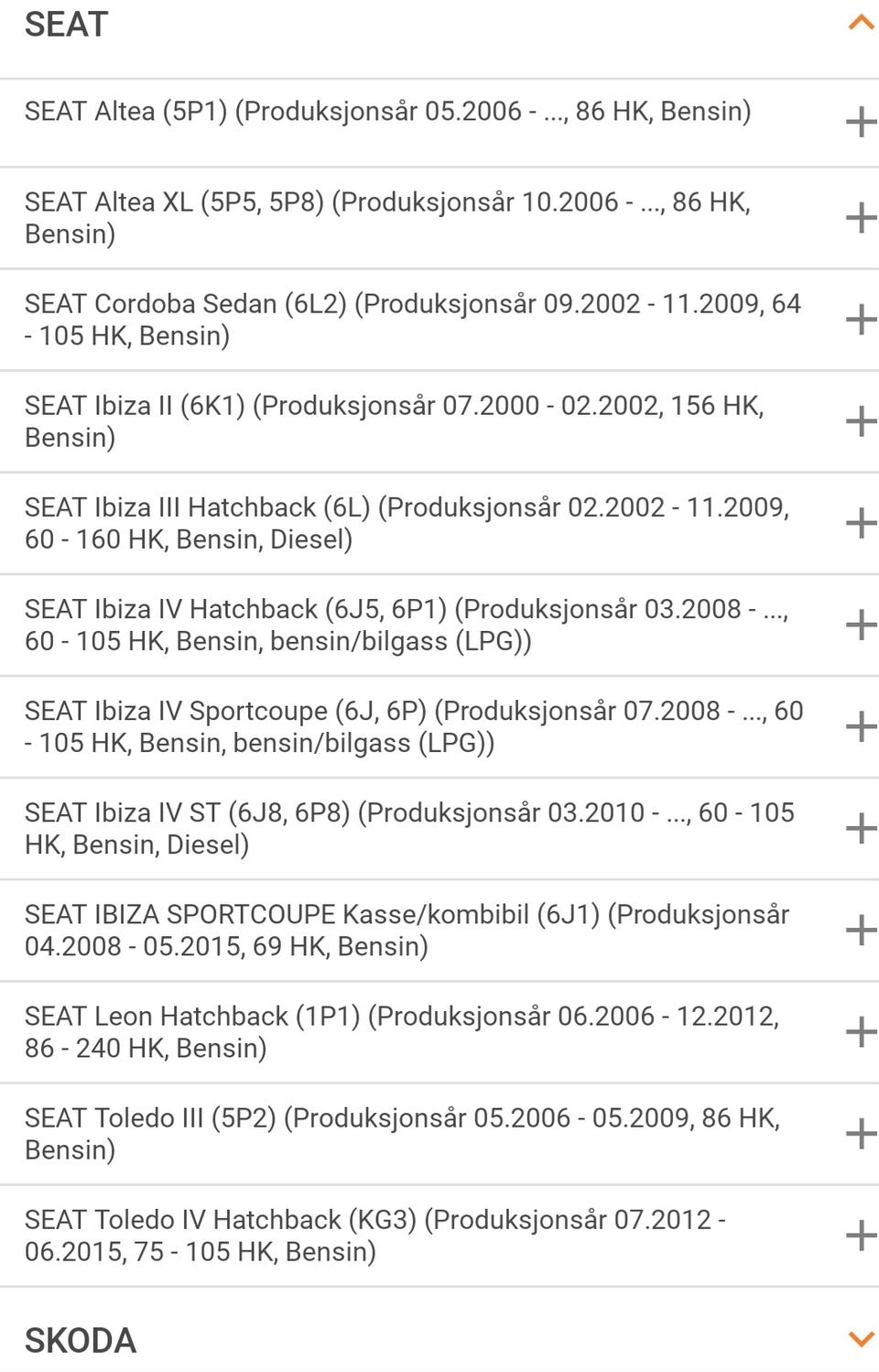The height and width of the screenshot is (1372, 879).
Task: Collapse the SEAT section chevron
Action: (861, 24)
